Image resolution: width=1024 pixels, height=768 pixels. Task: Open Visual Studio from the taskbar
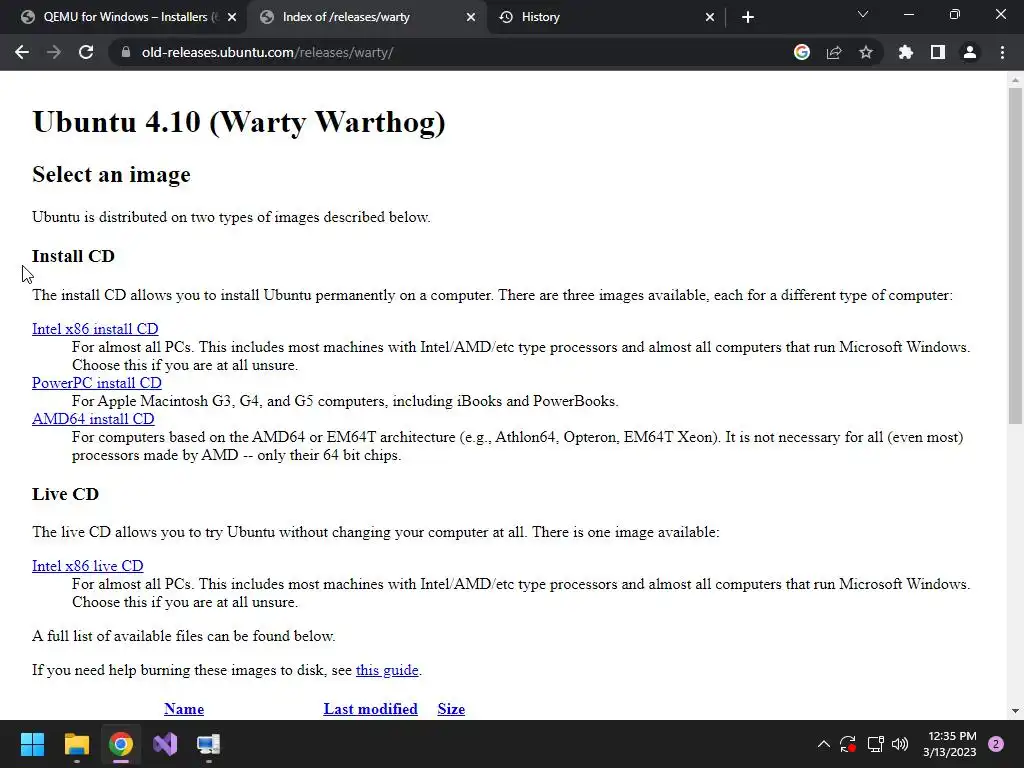(x=165, y=744)
